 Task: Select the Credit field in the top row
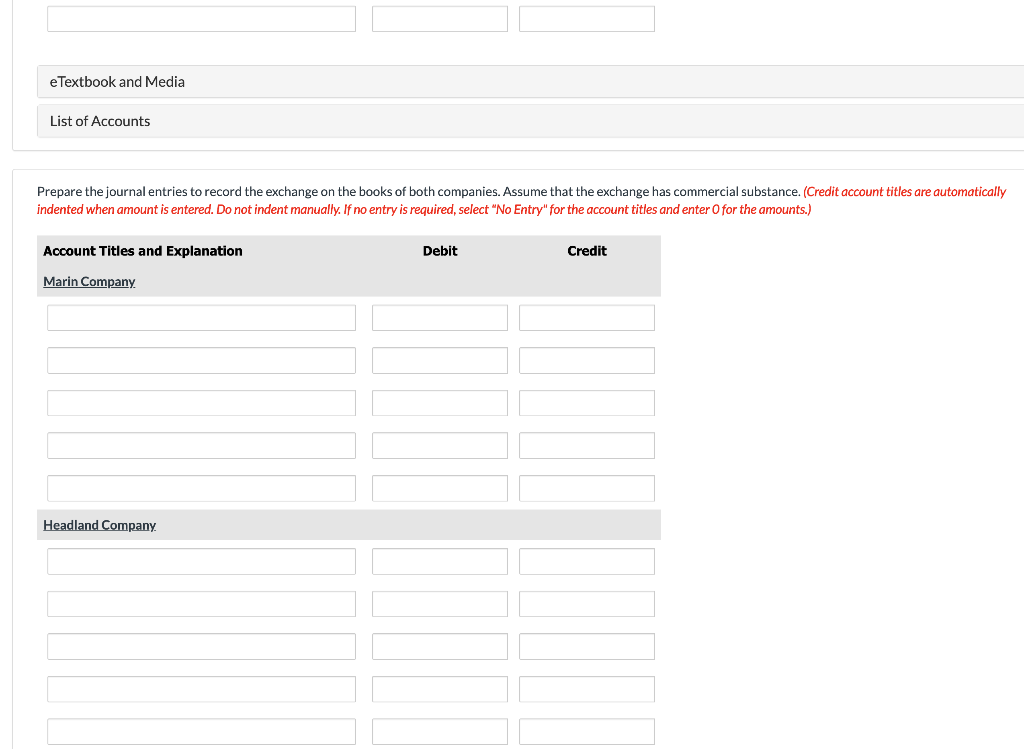(586, 18)
